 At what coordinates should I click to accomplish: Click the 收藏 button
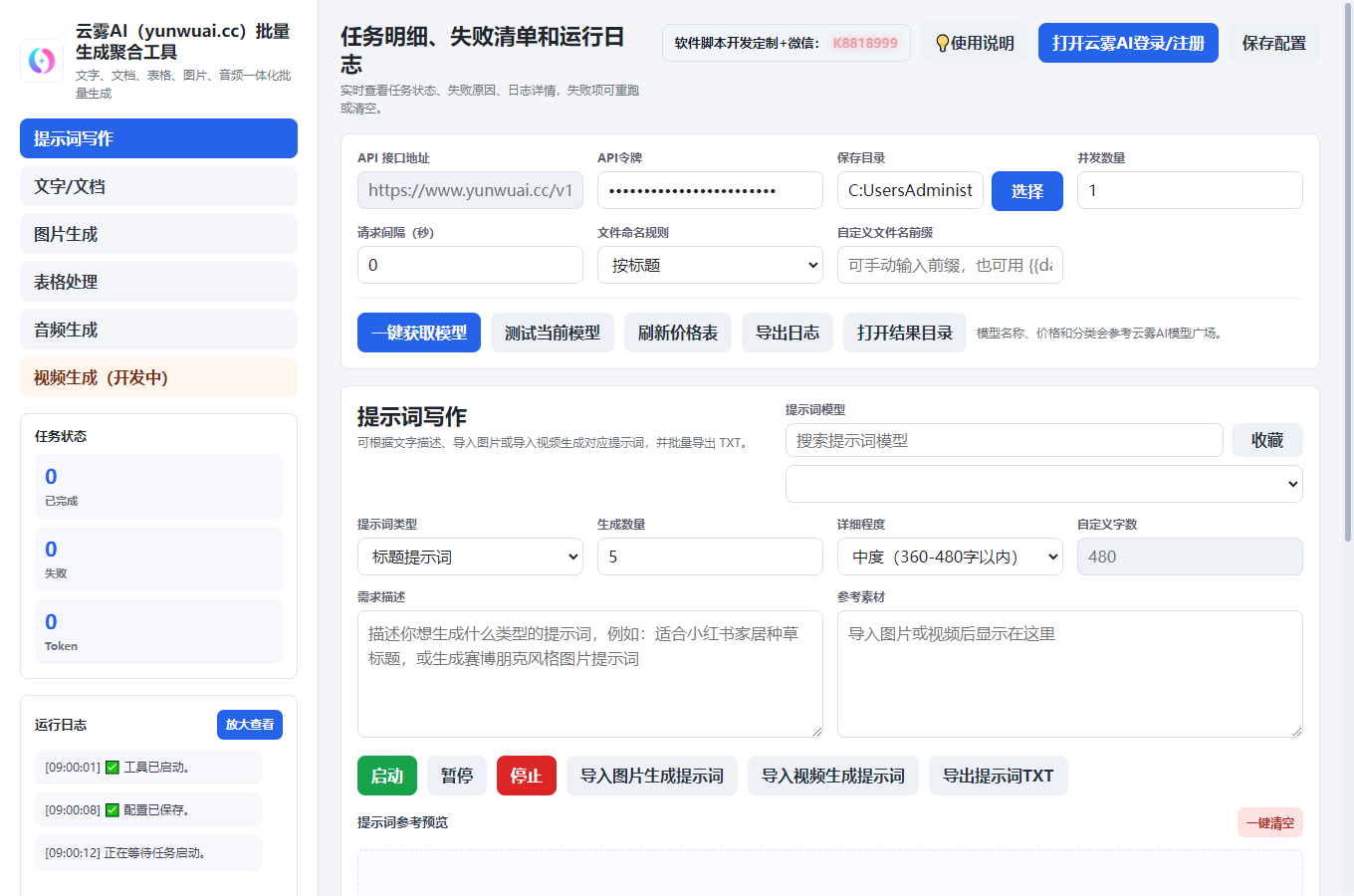(1267, 440)
